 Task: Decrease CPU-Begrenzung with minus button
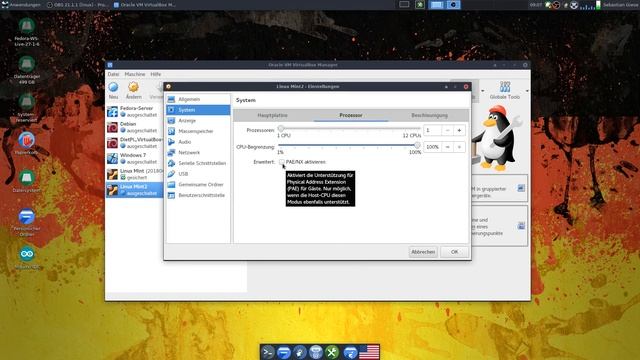pos(448,147)
